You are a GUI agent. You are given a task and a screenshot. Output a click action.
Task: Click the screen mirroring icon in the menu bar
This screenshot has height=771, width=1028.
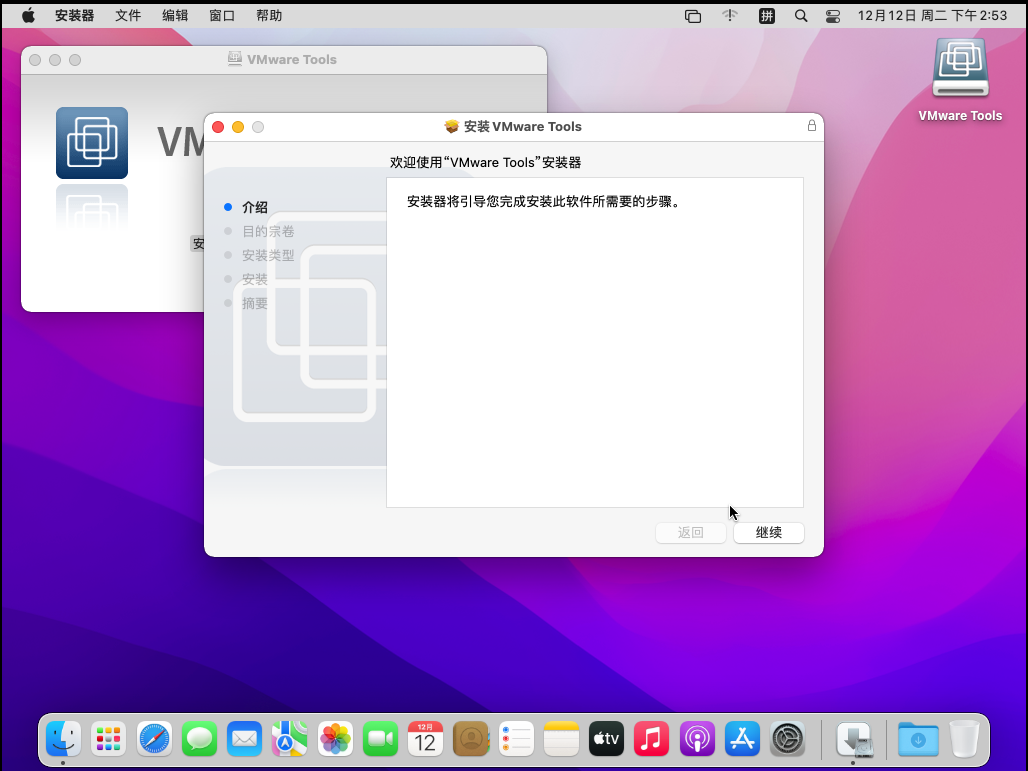[x=693, y=16]
